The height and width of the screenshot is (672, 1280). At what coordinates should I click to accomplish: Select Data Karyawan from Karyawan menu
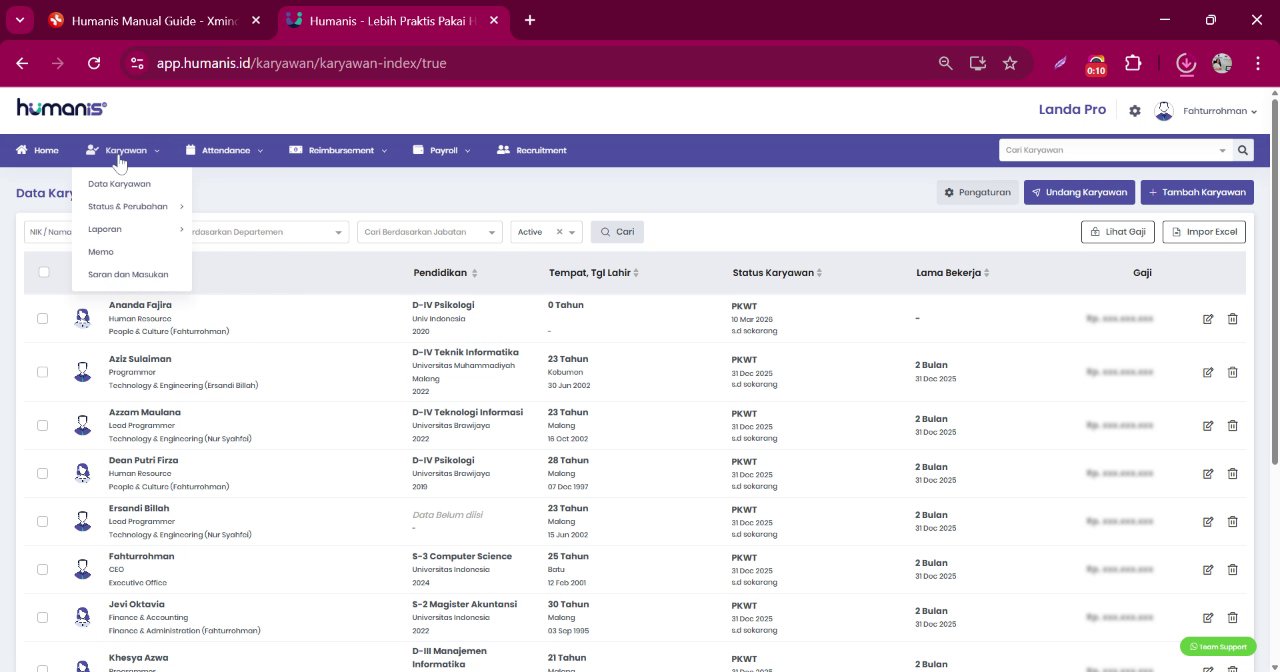119,184
